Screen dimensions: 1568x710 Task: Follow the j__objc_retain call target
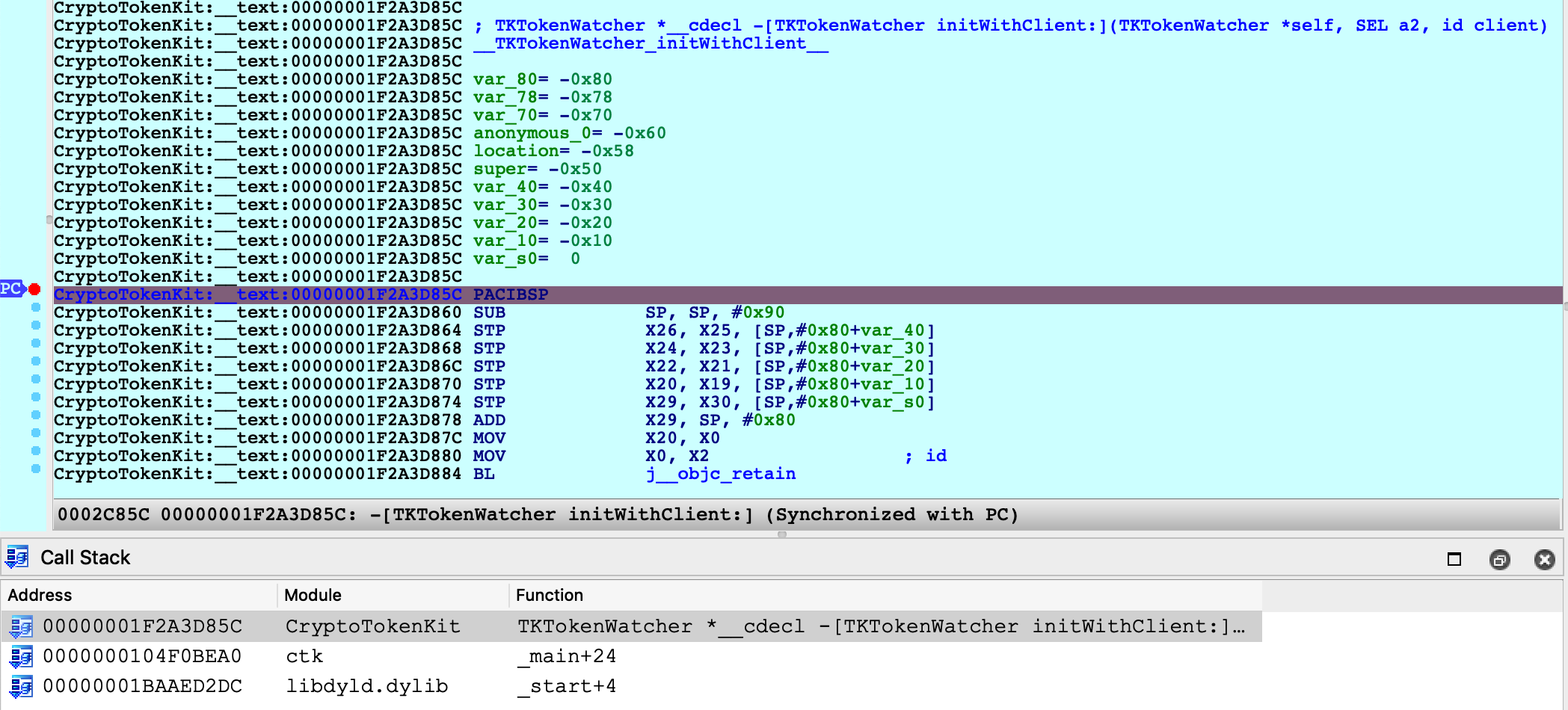coord(721,474)
